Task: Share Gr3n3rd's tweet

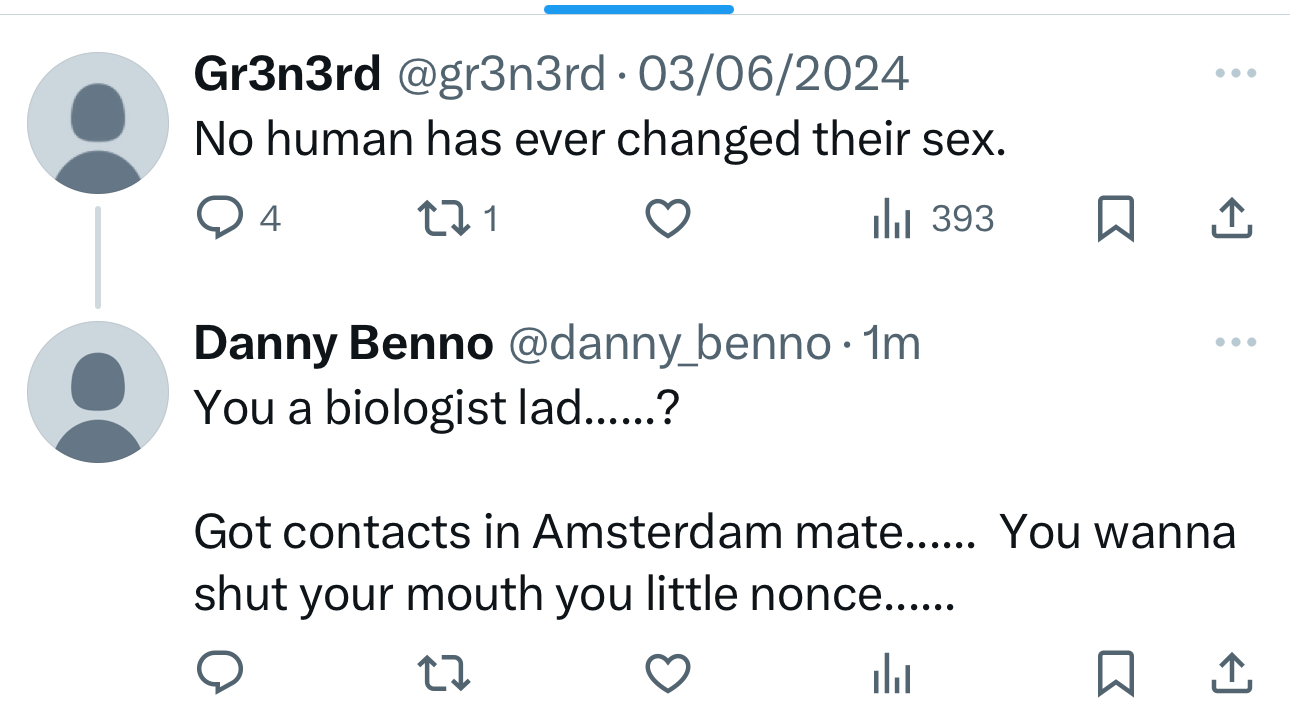Action: pyautogui.click(x=1231, y=219)
